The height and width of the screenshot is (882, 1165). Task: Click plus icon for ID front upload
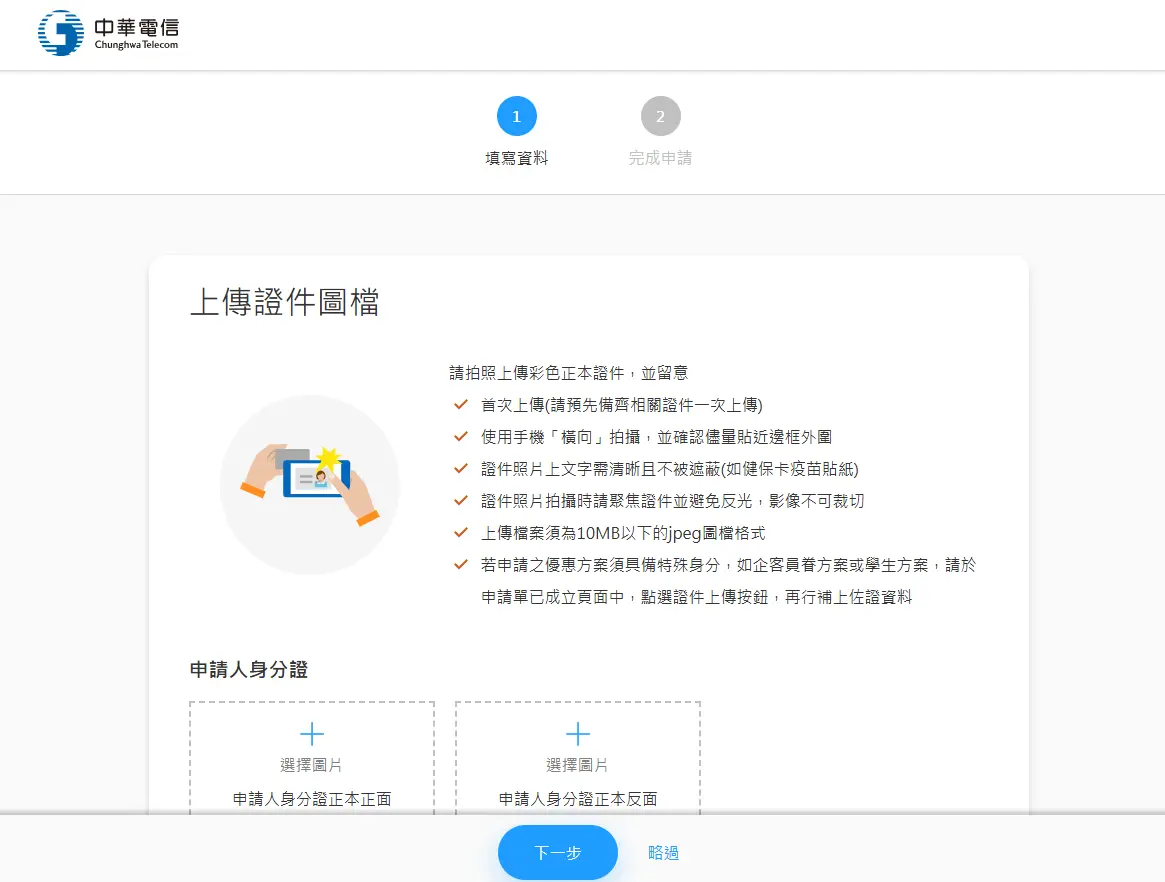312,734
